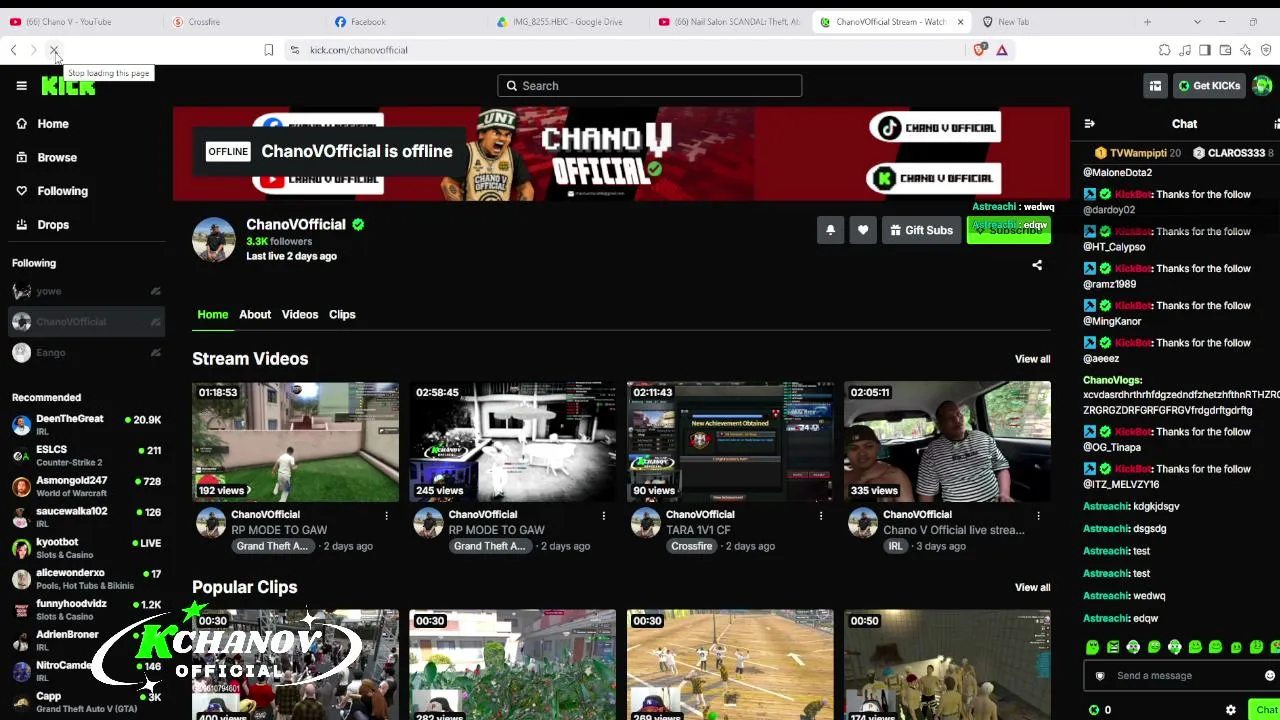
Task: Click the share icon below Subscribe
Action: [x=1037, y=266]
